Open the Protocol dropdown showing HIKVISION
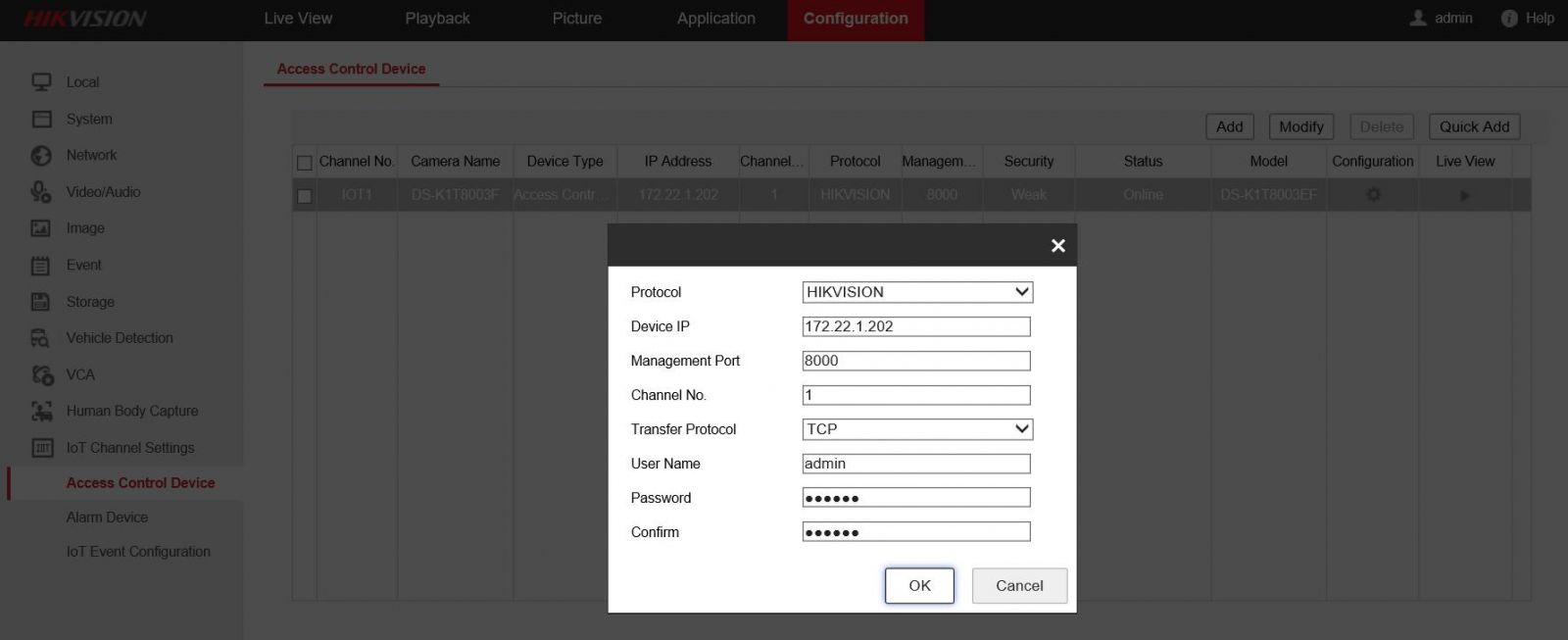This screenshot has height=640, width=1568. (916, 292)
